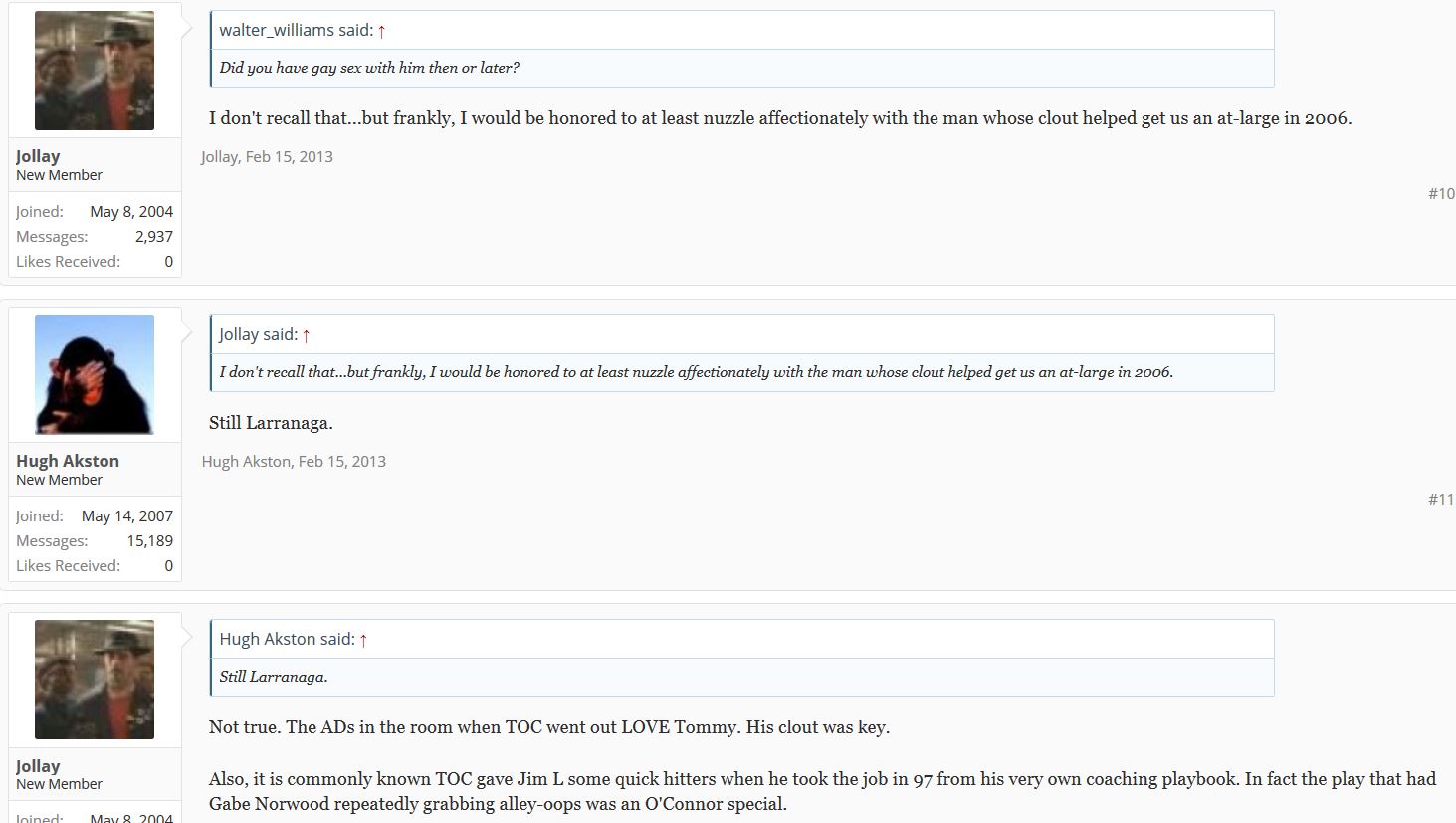
Task: Click the 'walter_williams said:' quote header
Action: 297,30
